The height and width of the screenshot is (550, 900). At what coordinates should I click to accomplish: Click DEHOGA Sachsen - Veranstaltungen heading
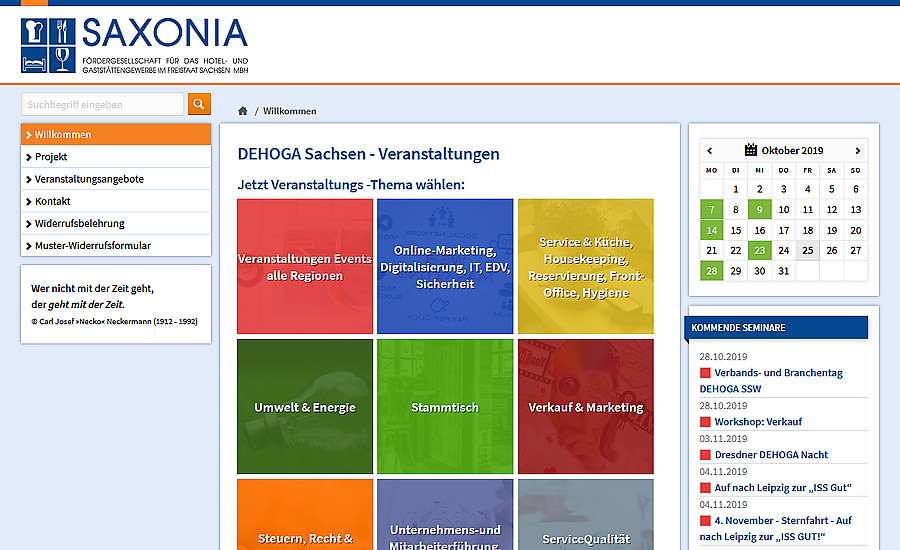coord(368,154)
